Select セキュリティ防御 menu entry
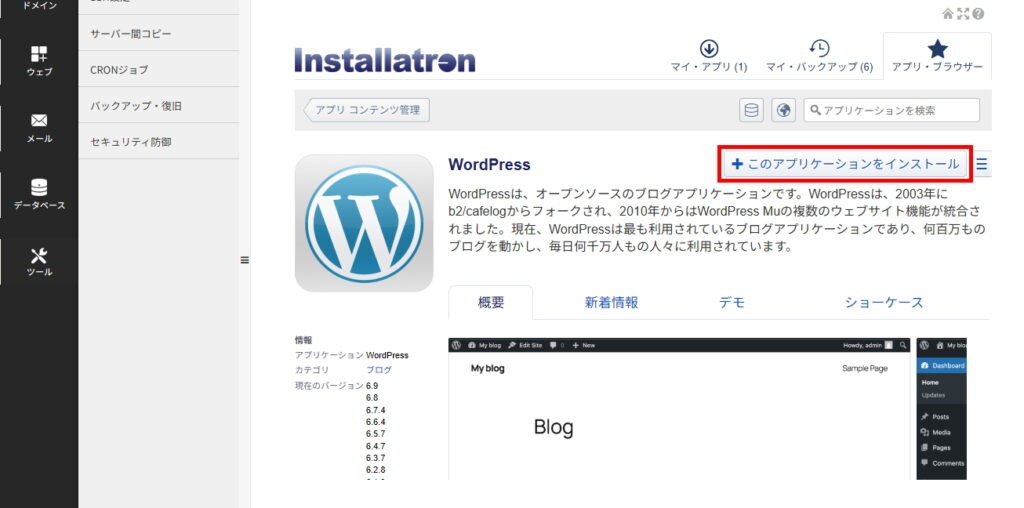The width and height of the screenshot is (1024, 508). tap(159, 141)
